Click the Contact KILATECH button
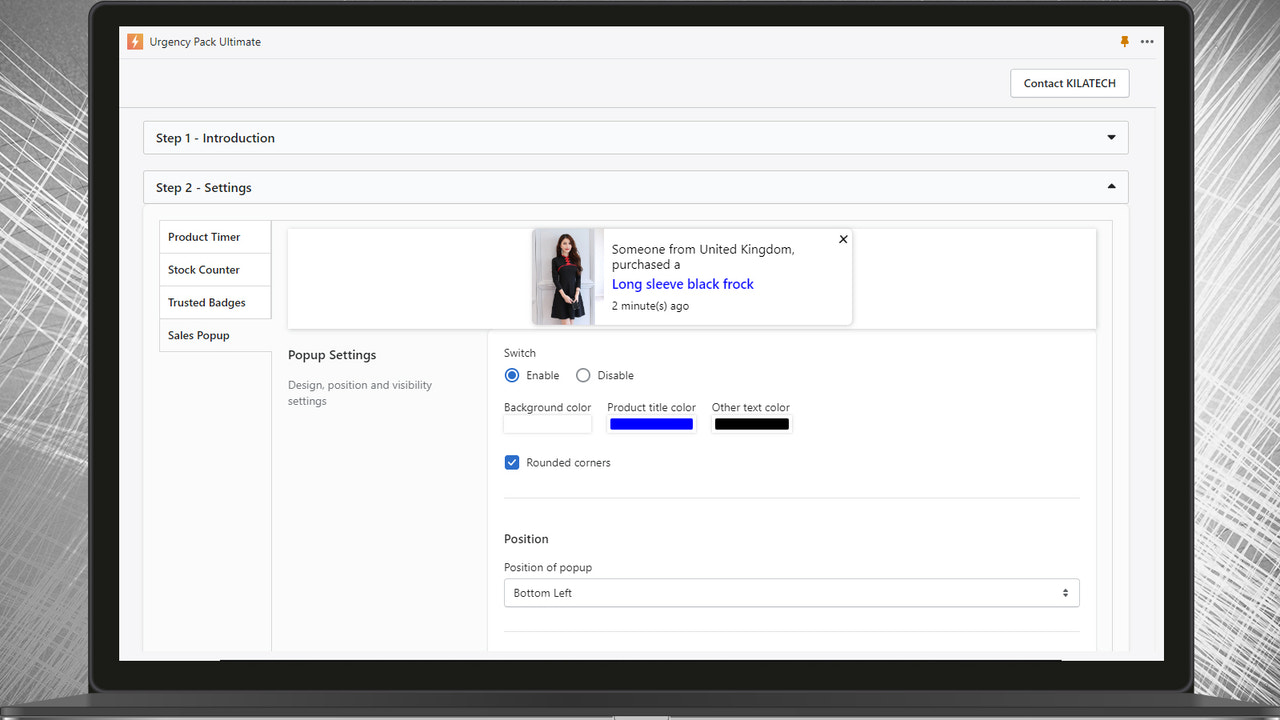 tap(1069, 83)
